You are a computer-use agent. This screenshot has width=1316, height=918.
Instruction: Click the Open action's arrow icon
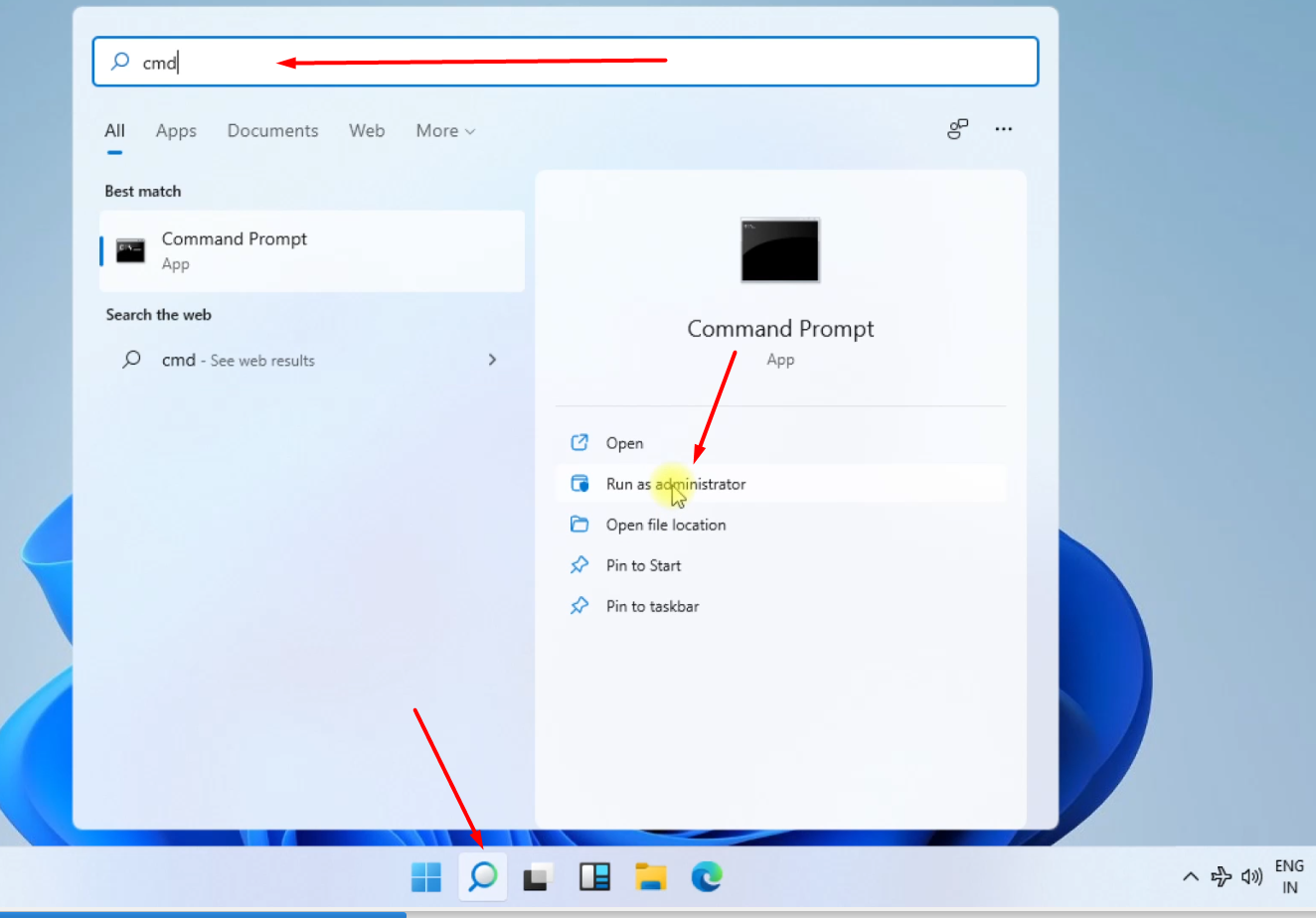(x=579, y=442)
